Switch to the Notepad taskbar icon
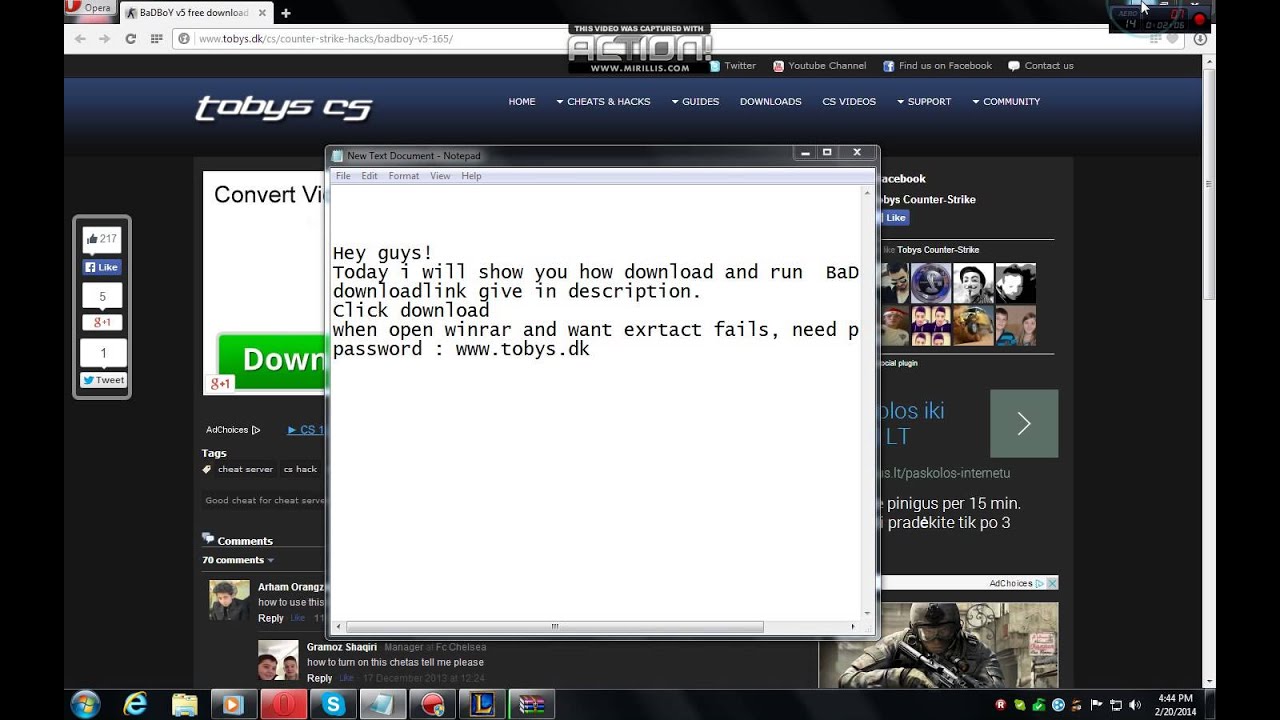 click(x=383, y=704)
